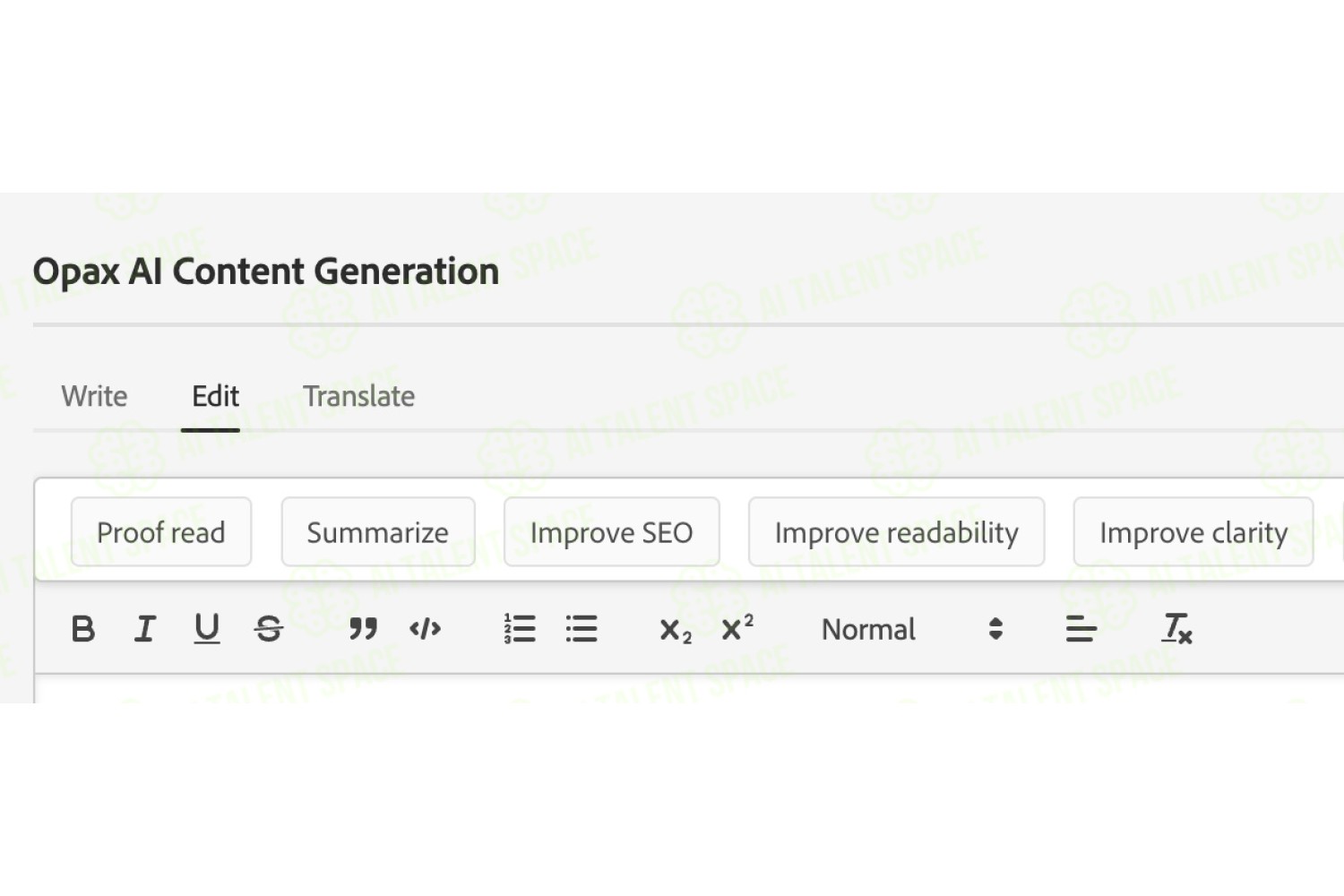1344x896 pixels.
Task: Insert a code block
Action: (x=426, y=629)
